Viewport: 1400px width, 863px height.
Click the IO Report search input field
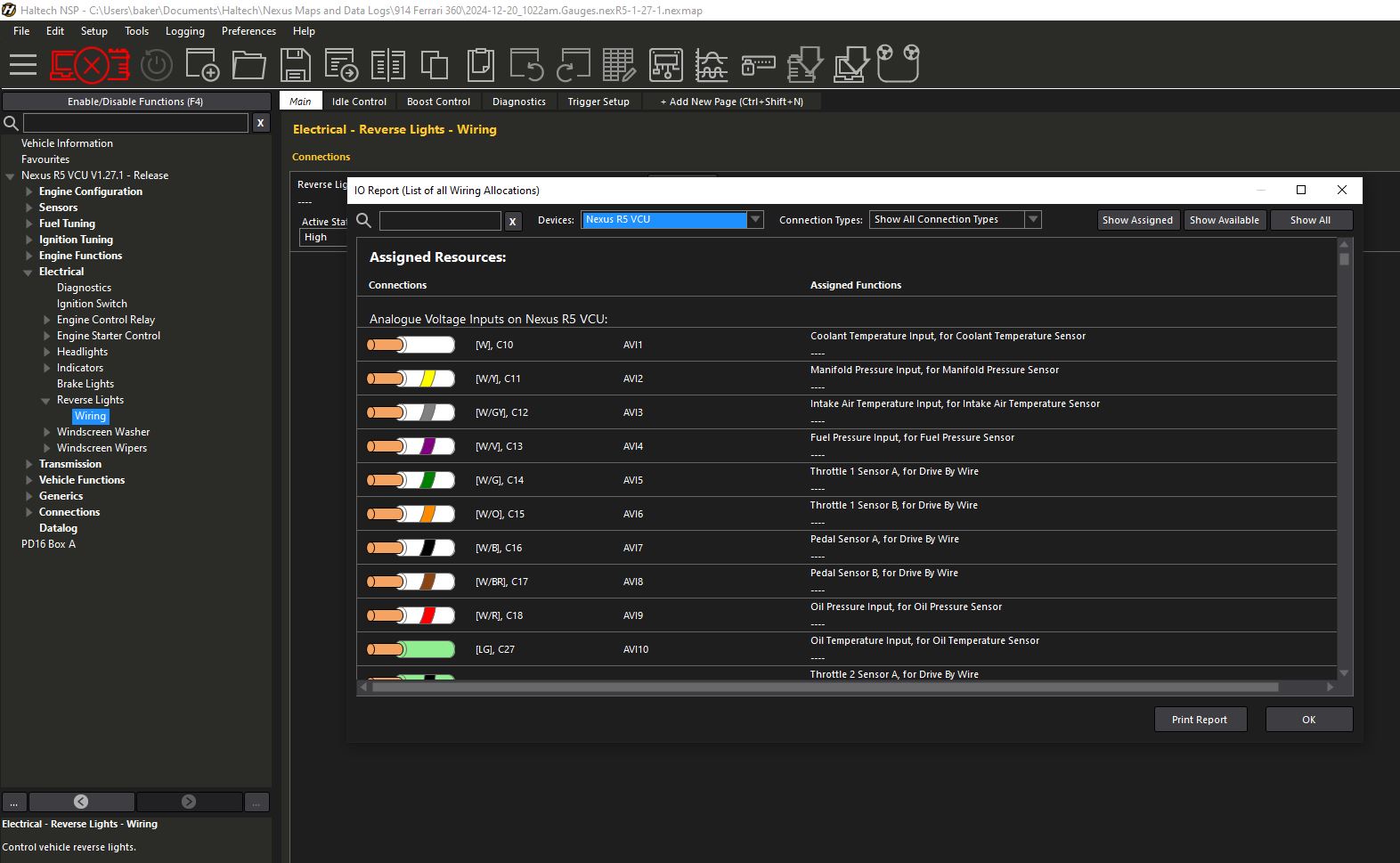pyautogui.click(x=440, y=221)
